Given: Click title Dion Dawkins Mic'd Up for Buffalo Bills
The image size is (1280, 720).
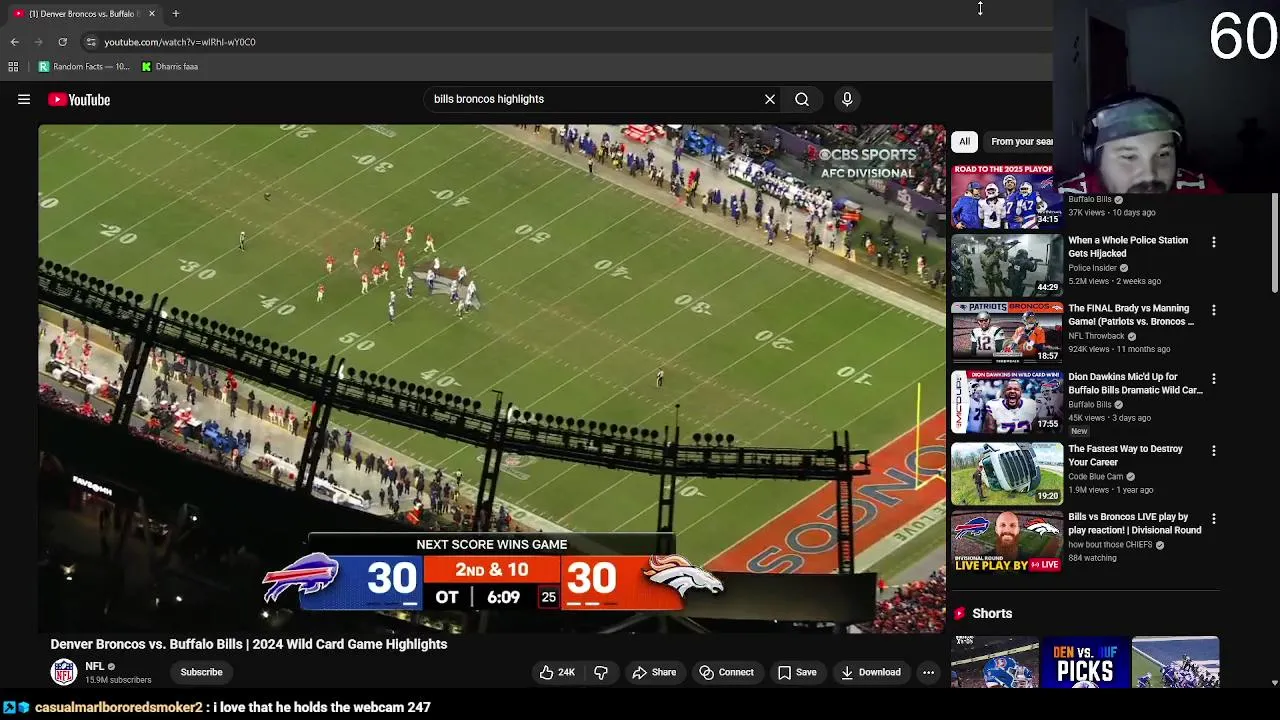Looking at the screenshot, I should point(1135,384).
